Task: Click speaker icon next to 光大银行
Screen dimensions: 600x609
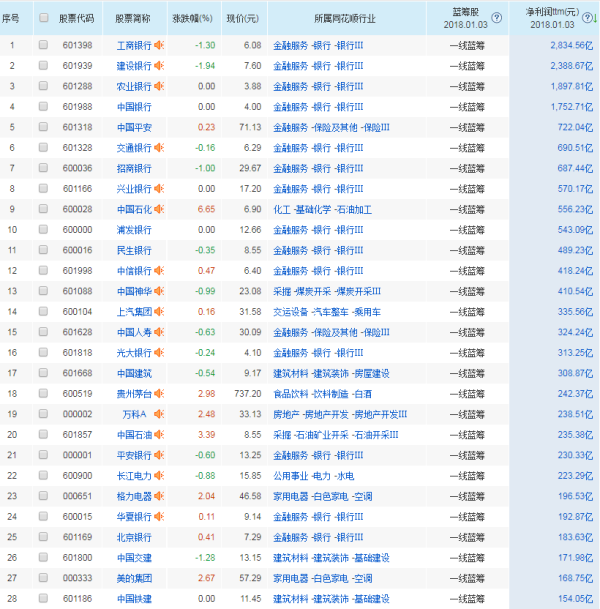Action: coord(159,353)
